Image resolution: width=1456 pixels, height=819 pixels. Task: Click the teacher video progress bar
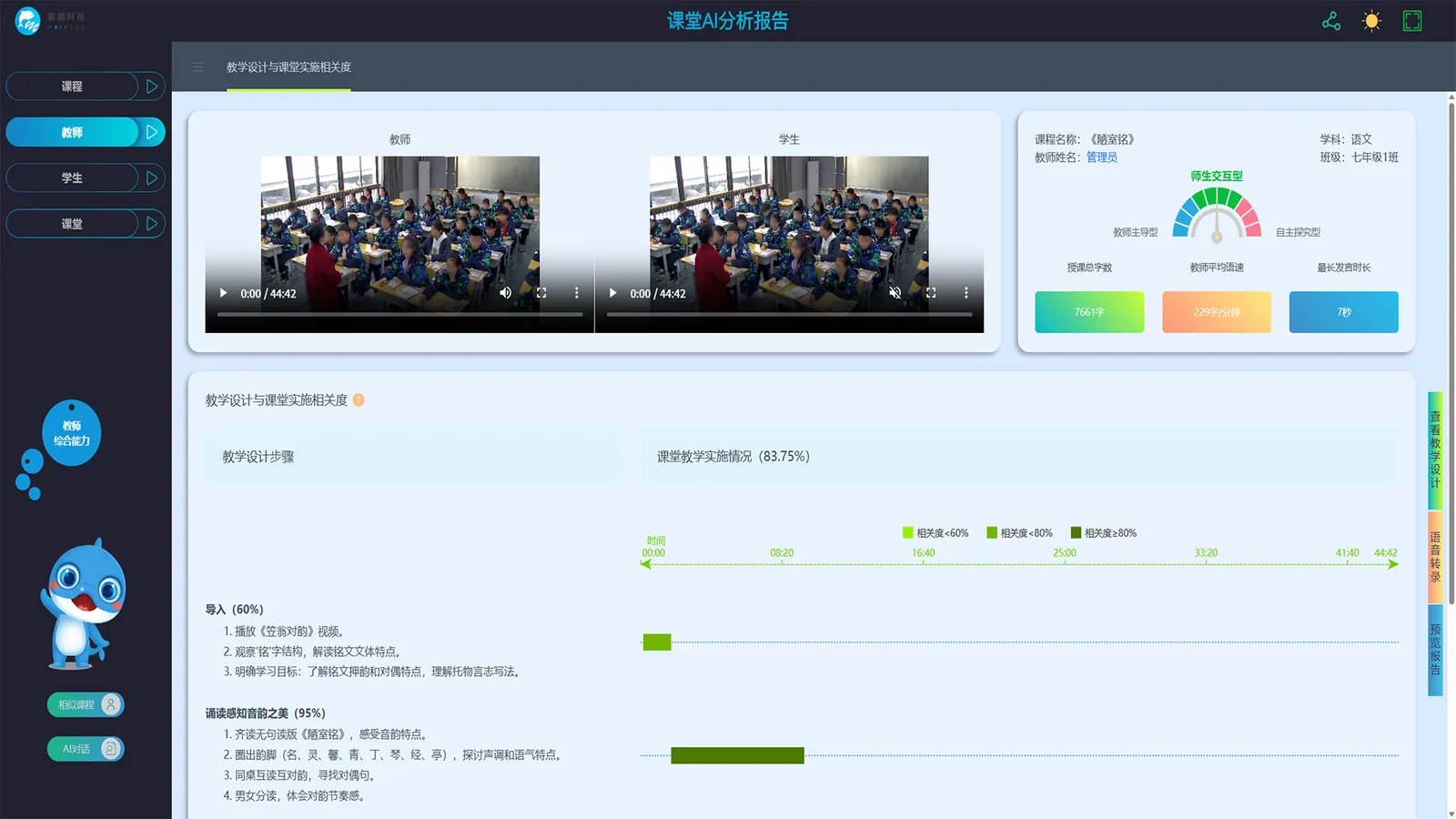(x=399, y=314)
